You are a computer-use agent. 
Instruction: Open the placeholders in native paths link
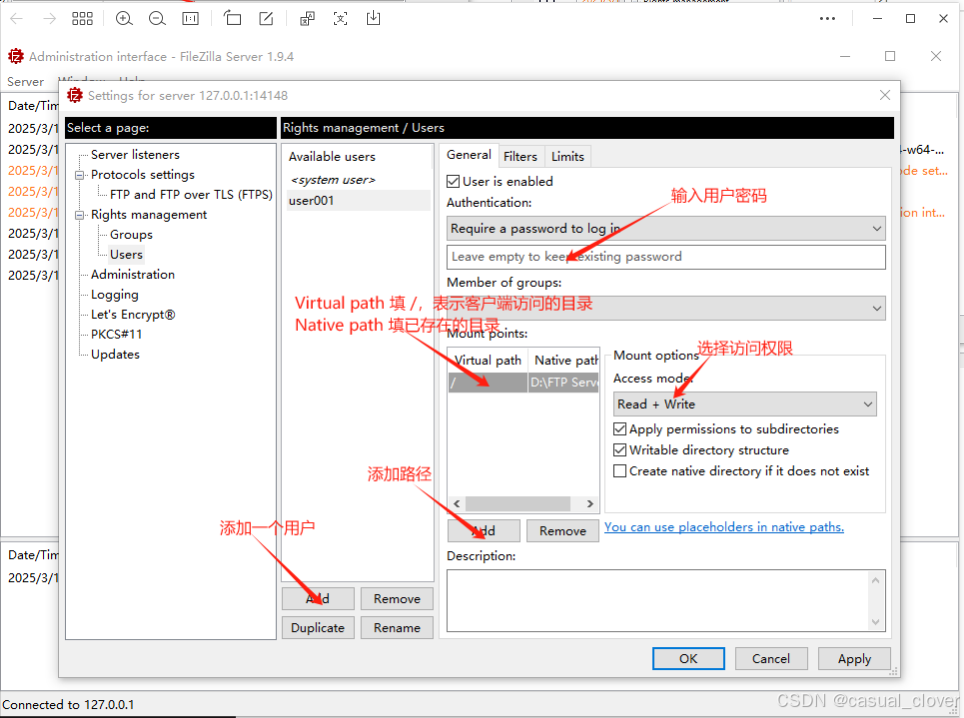724,527
